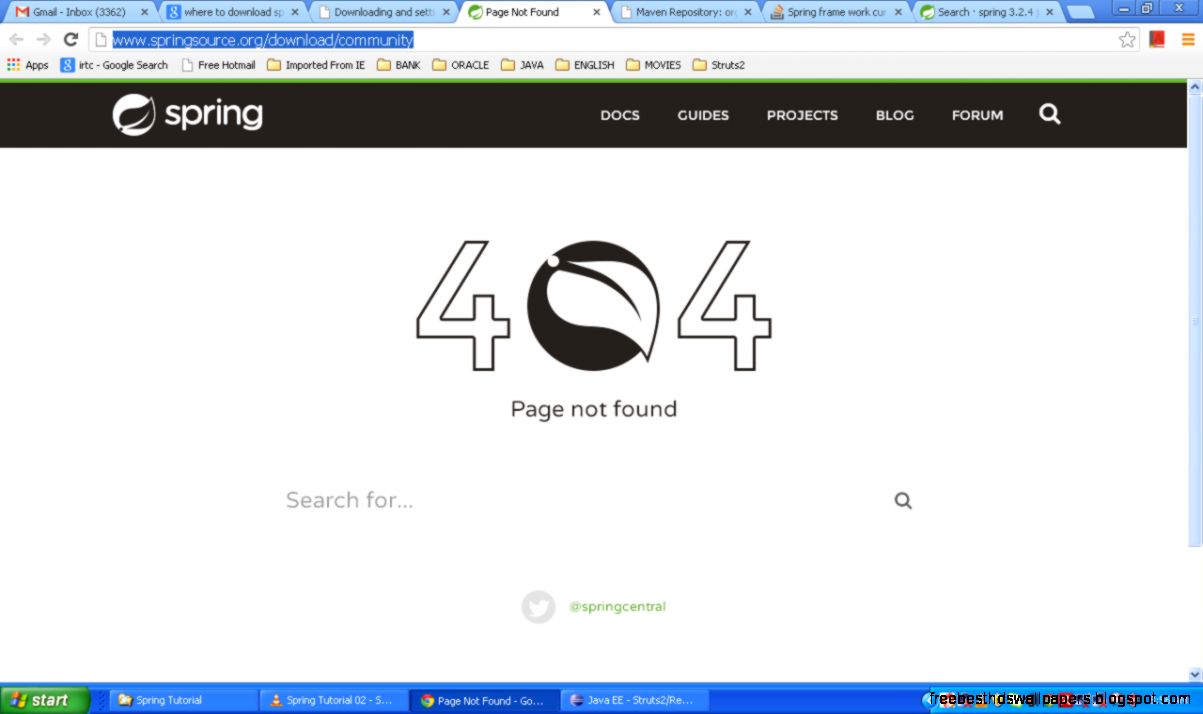Switch to 'Downloading and sett' tab

(x=384, y=12)
